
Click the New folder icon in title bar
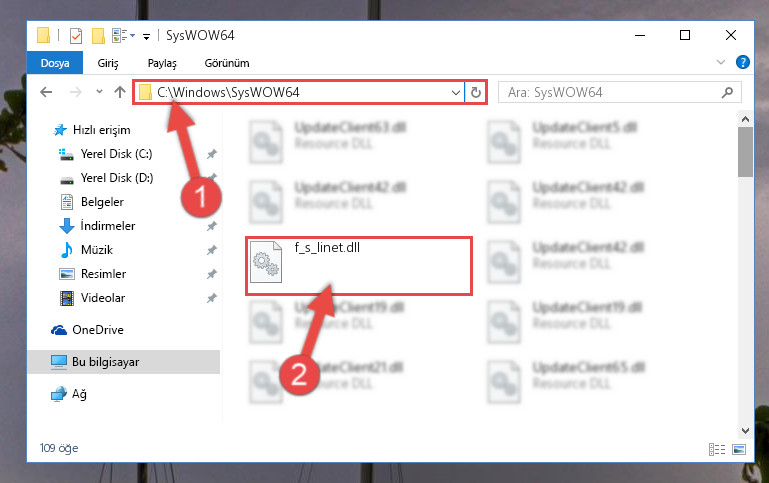98,36
